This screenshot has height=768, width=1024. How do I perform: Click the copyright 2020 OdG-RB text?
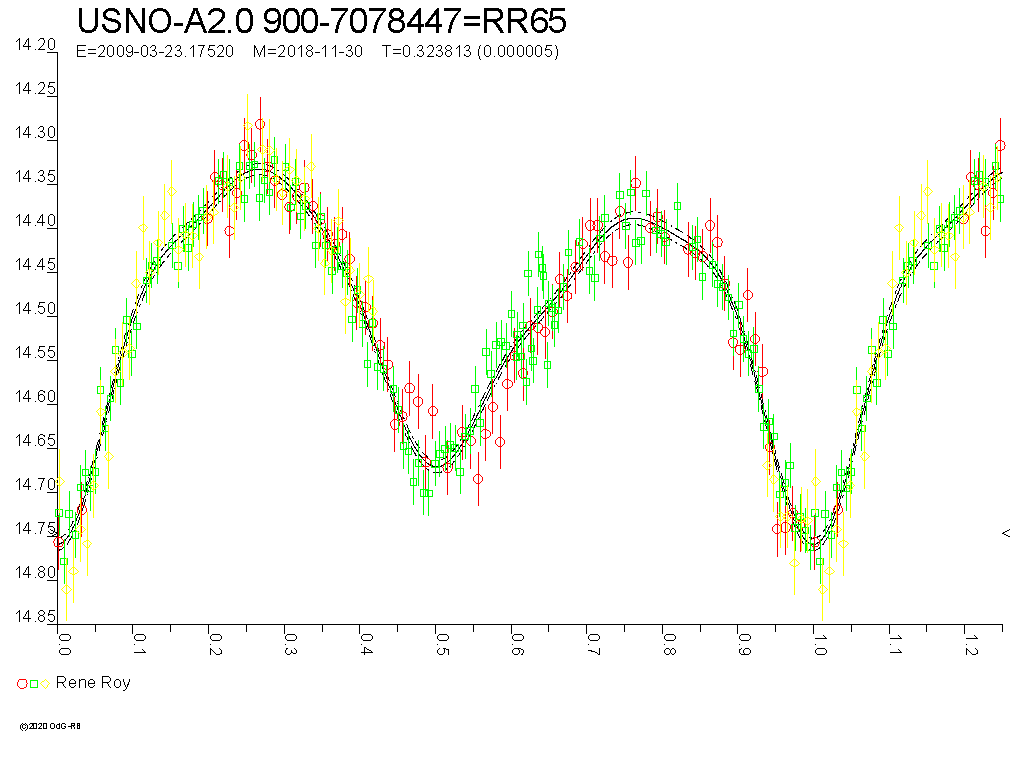(50, 726)
